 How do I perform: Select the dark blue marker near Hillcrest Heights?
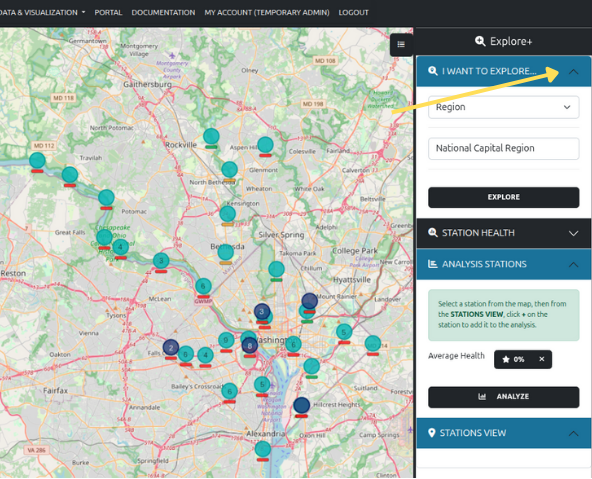pos(302,405)
